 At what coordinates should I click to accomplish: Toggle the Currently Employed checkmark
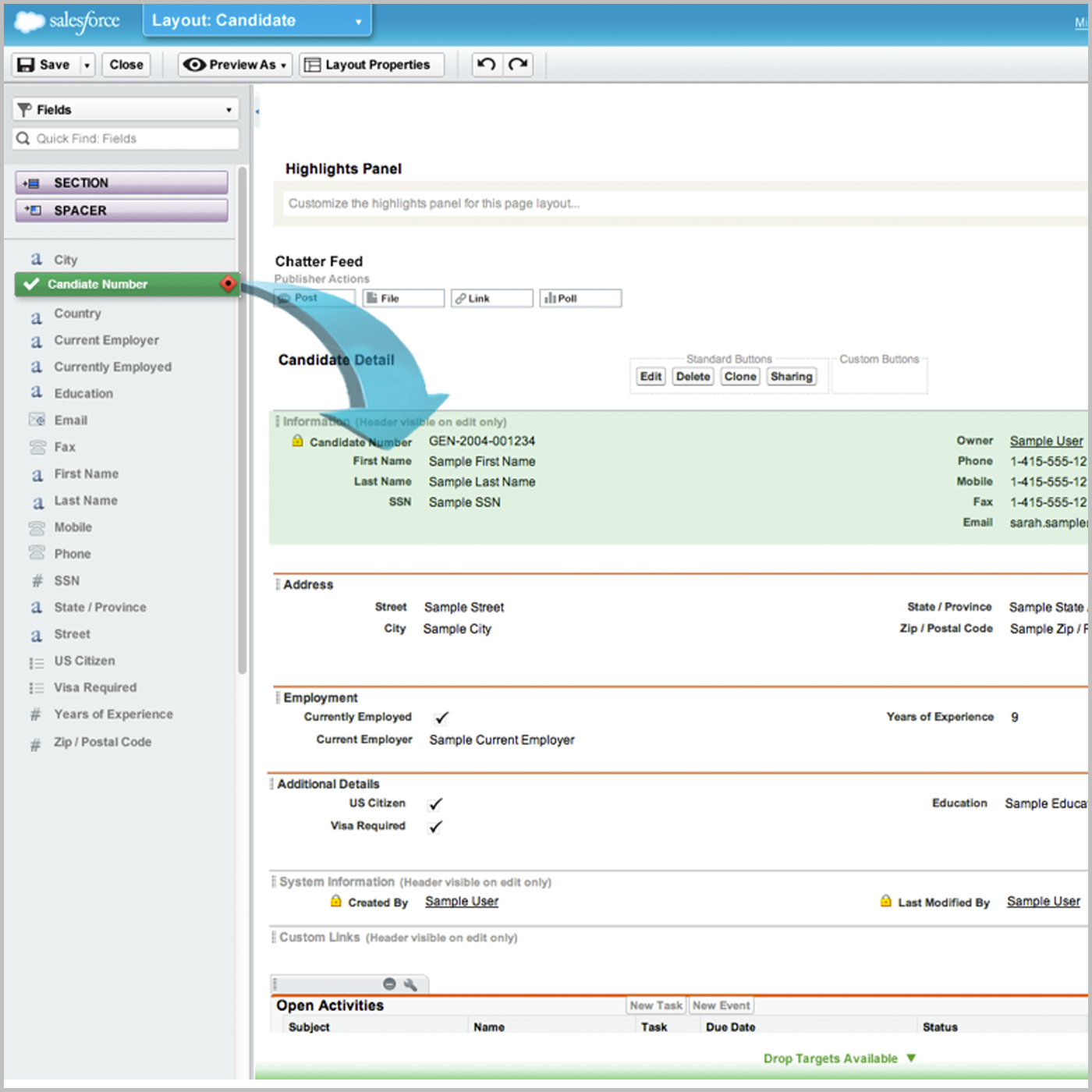coord(441,718)
